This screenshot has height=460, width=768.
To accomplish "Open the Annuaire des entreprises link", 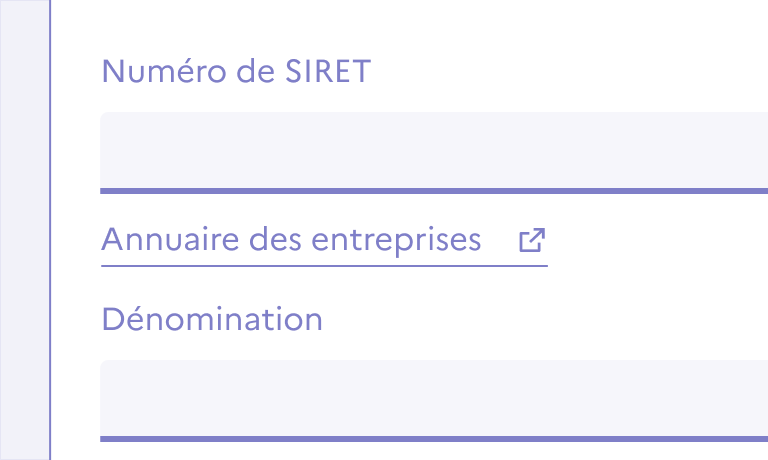I will (x=291, y=240).
